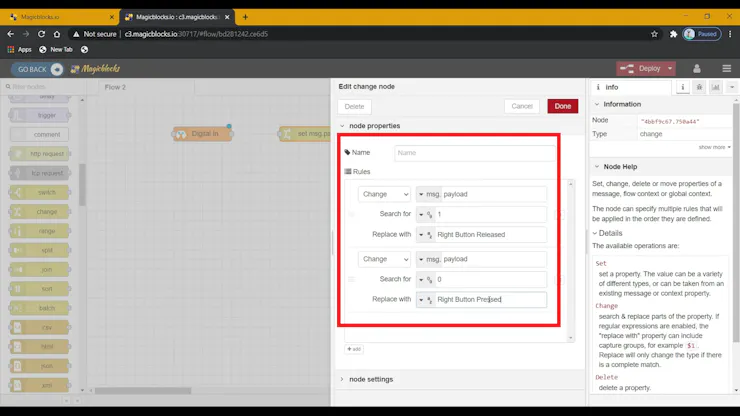The width and height of the screenshot is (740, 416).
Task: Select the batch node in the palette
Action: [40, 308]
